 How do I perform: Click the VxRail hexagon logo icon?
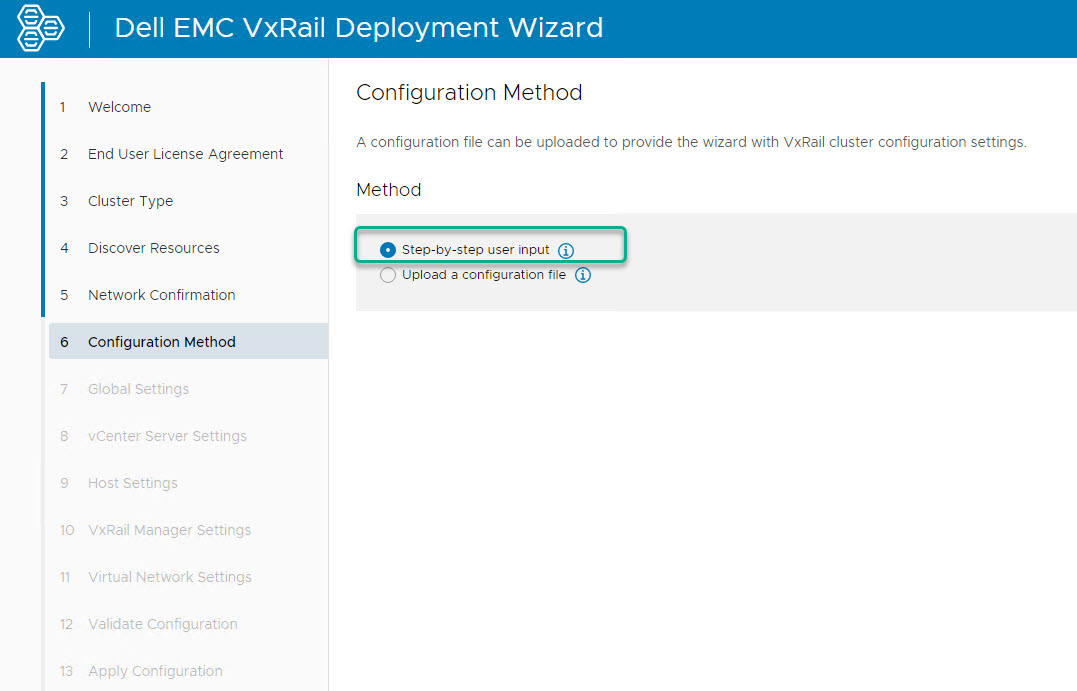point(41,29)
